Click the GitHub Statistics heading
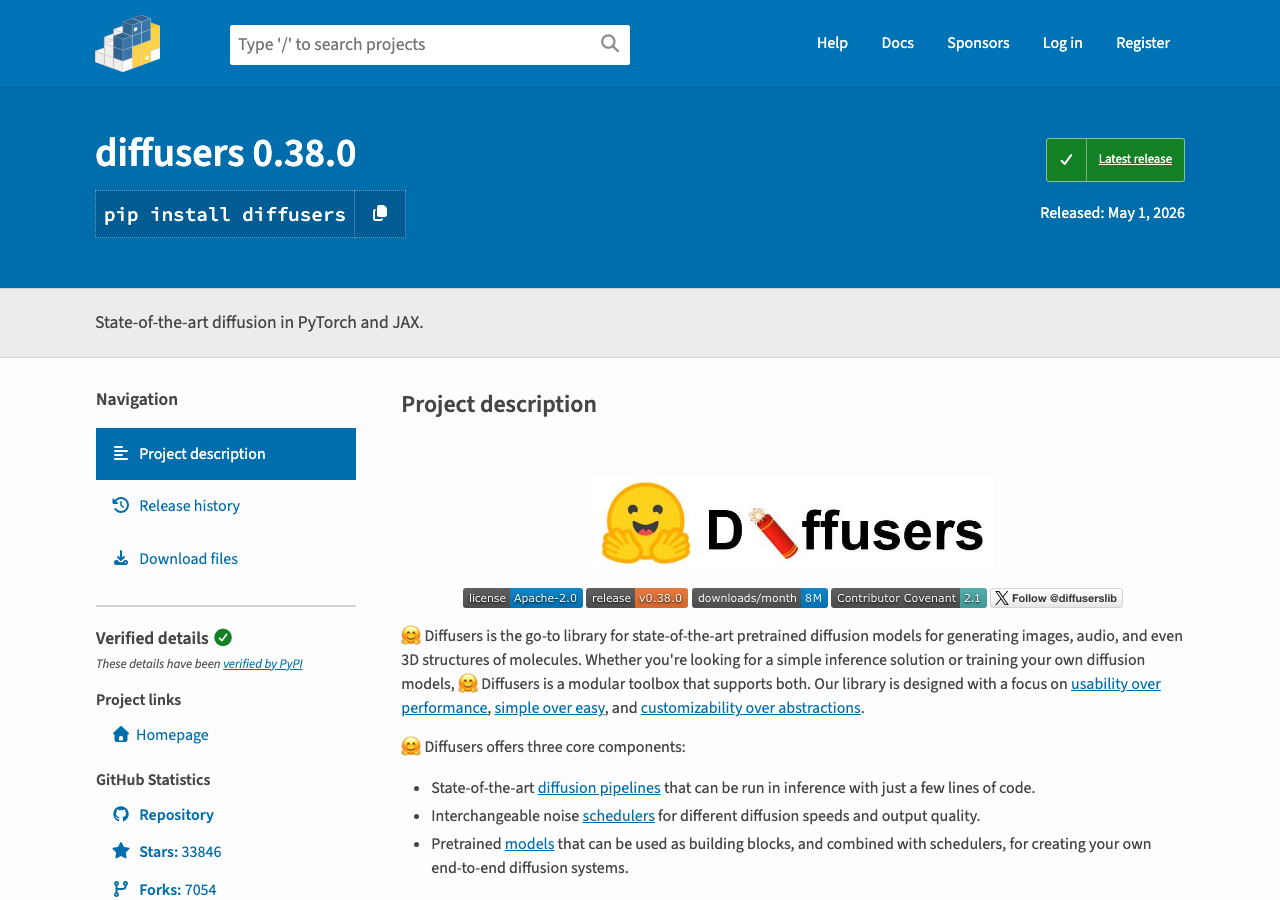This screenshot has height=900, width=1280. (x=153, y=780)
